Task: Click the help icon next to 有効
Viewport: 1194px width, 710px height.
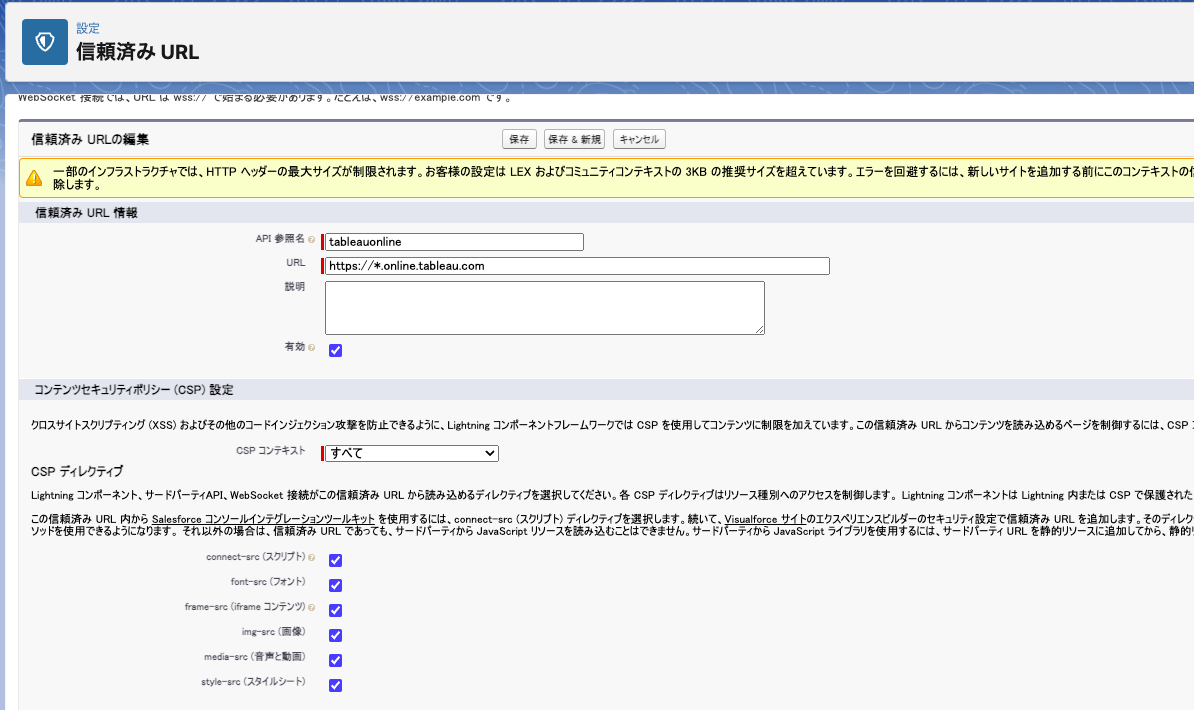Action: (311, 347)
